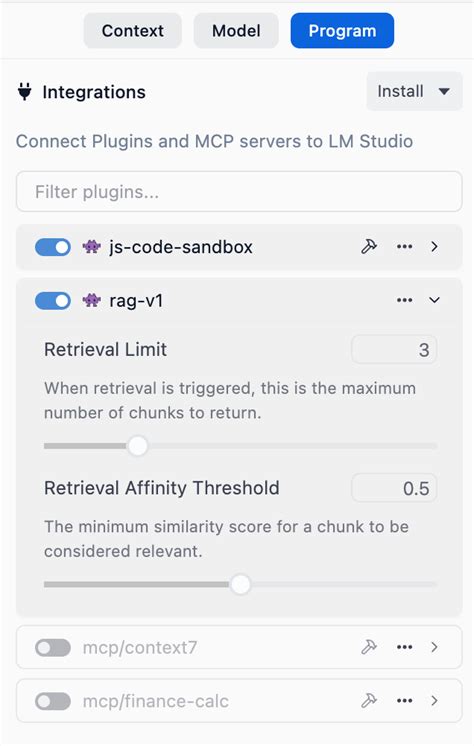Click the hammer tools icon for mcp/context7
The width and height of the screenshot is (474, 746).
(x=369, y=647)
